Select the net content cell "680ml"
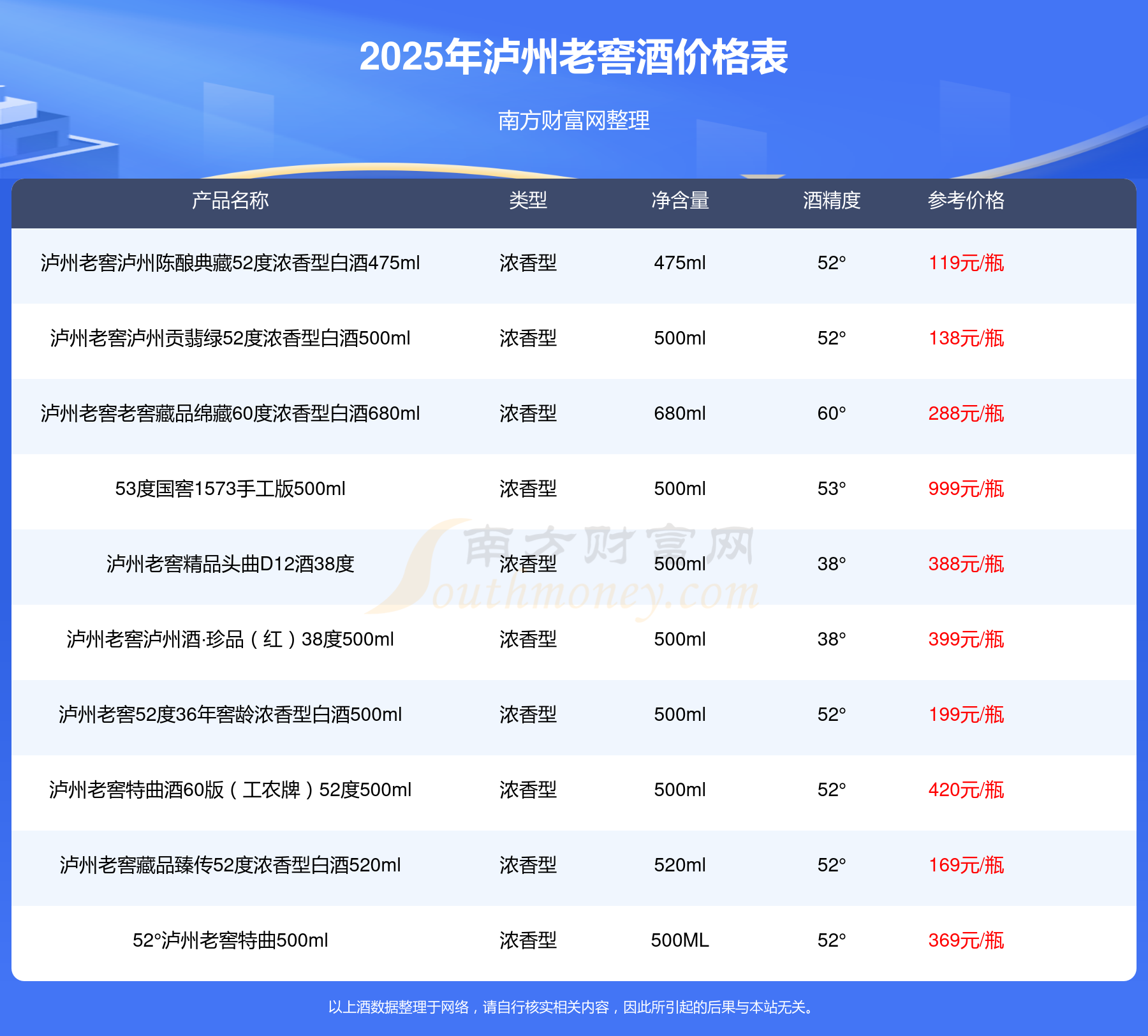Viewport: 1148px width, 1036px height. pos(680,413)
